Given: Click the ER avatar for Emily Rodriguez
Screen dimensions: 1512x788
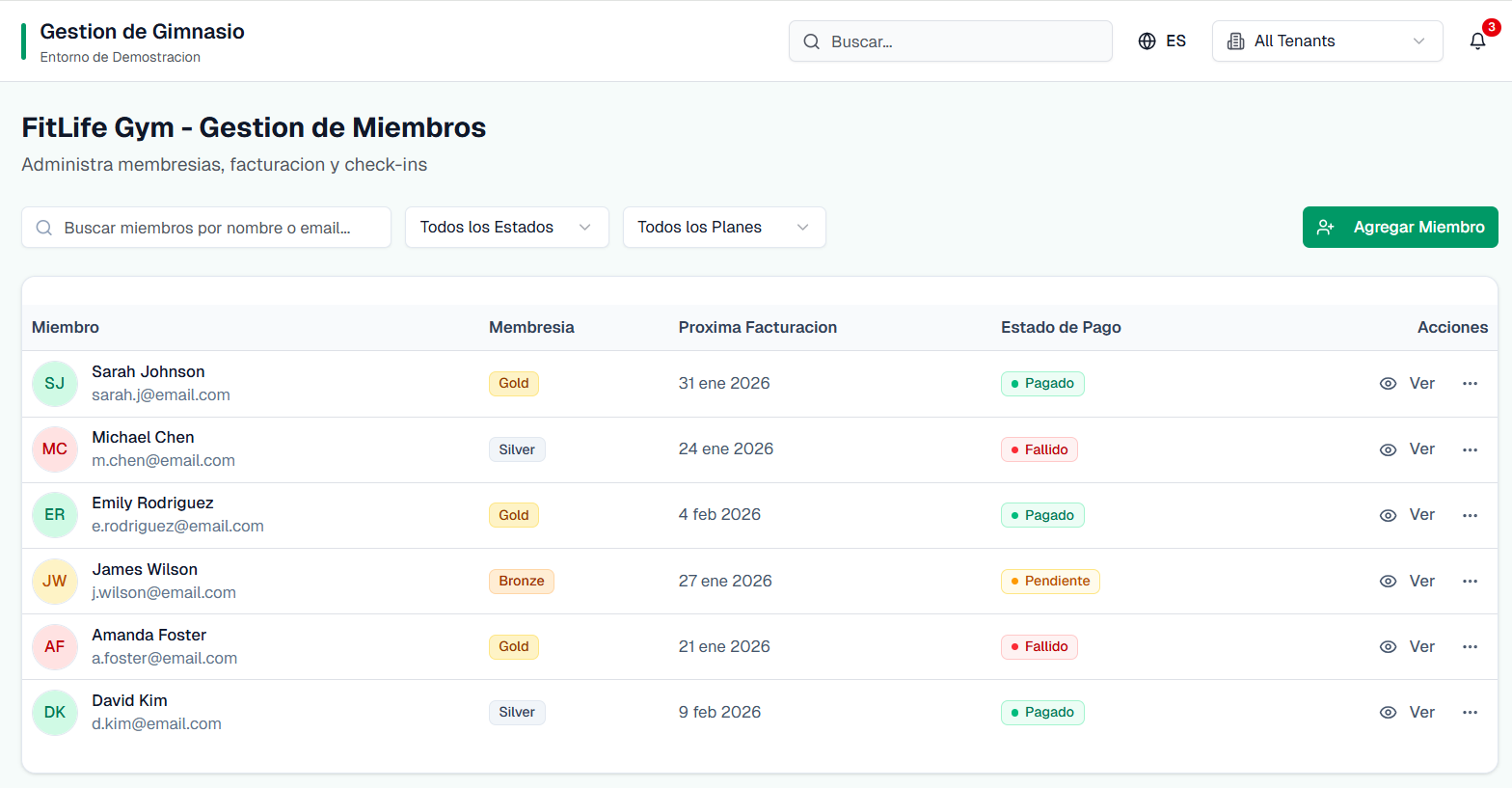Looking at the screenshot, I should [55, 515].
